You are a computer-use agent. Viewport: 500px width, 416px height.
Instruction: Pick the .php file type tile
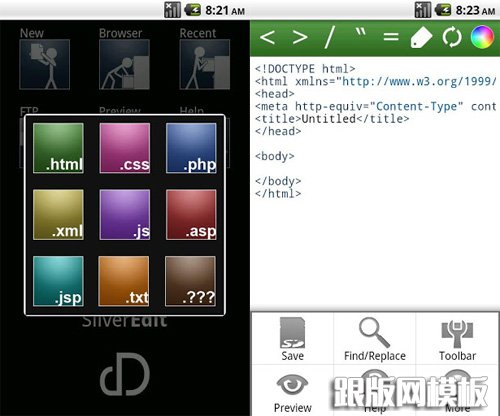(191, 148)
